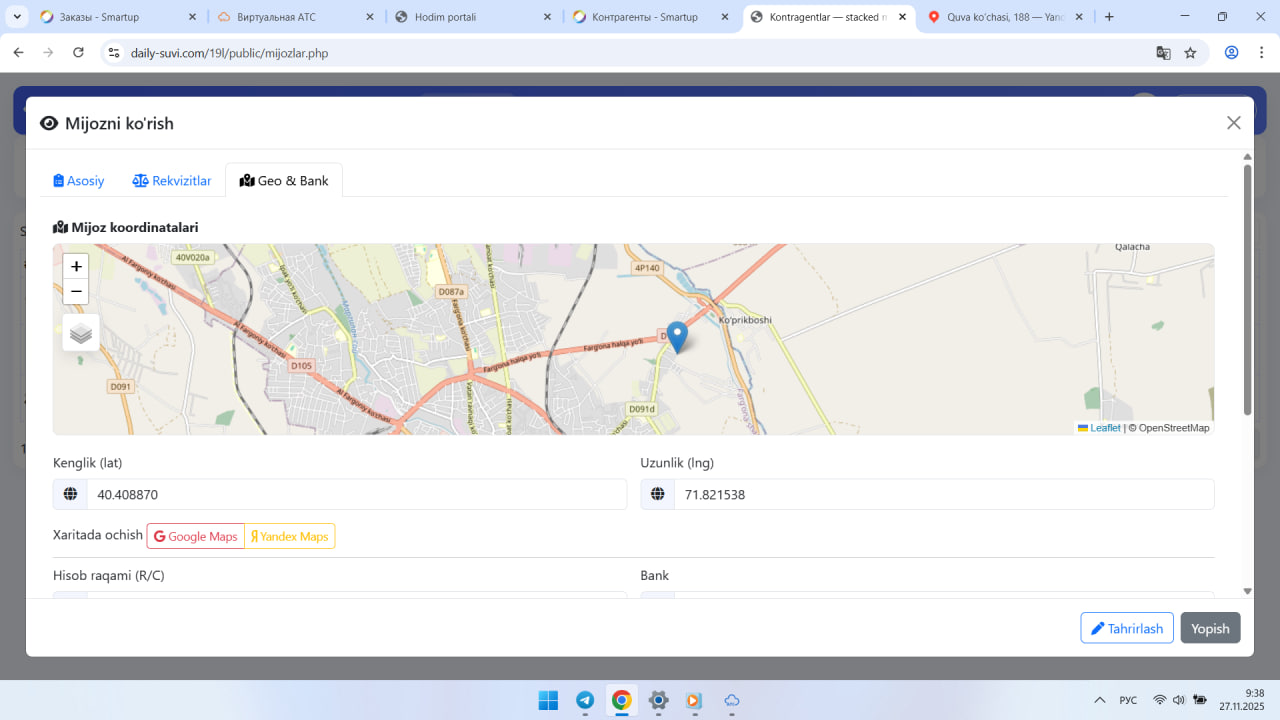Zoom in on the map
Image resolution: width=1280 pixels, height=720 pixels.
pyautogui.click(x=76, y=266)
